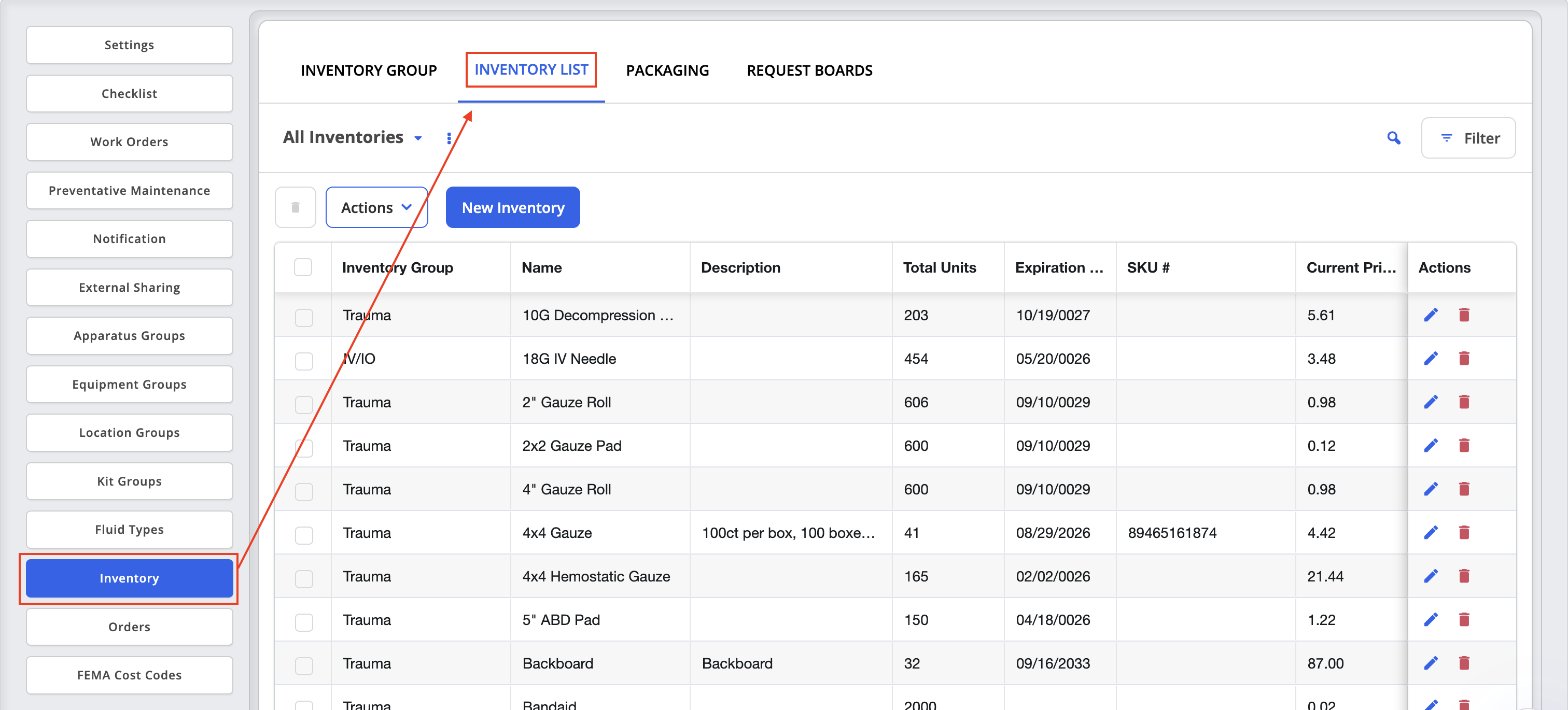Switch to the Inventory Group tab
Viewport: 1568px width, 710px height.
coord(368,70)
